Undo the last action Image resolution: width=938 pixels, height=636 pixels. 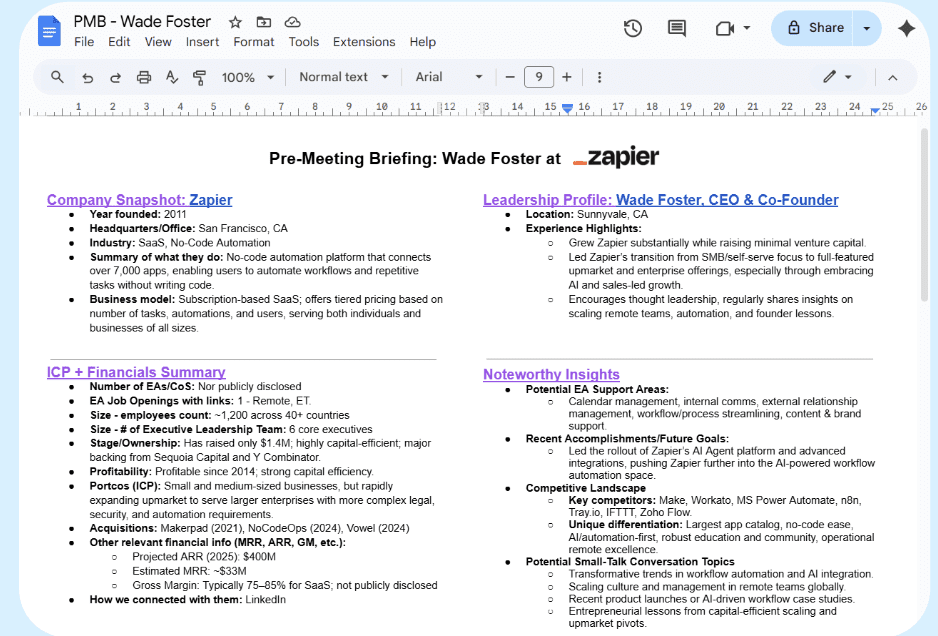tap(87, 77)
